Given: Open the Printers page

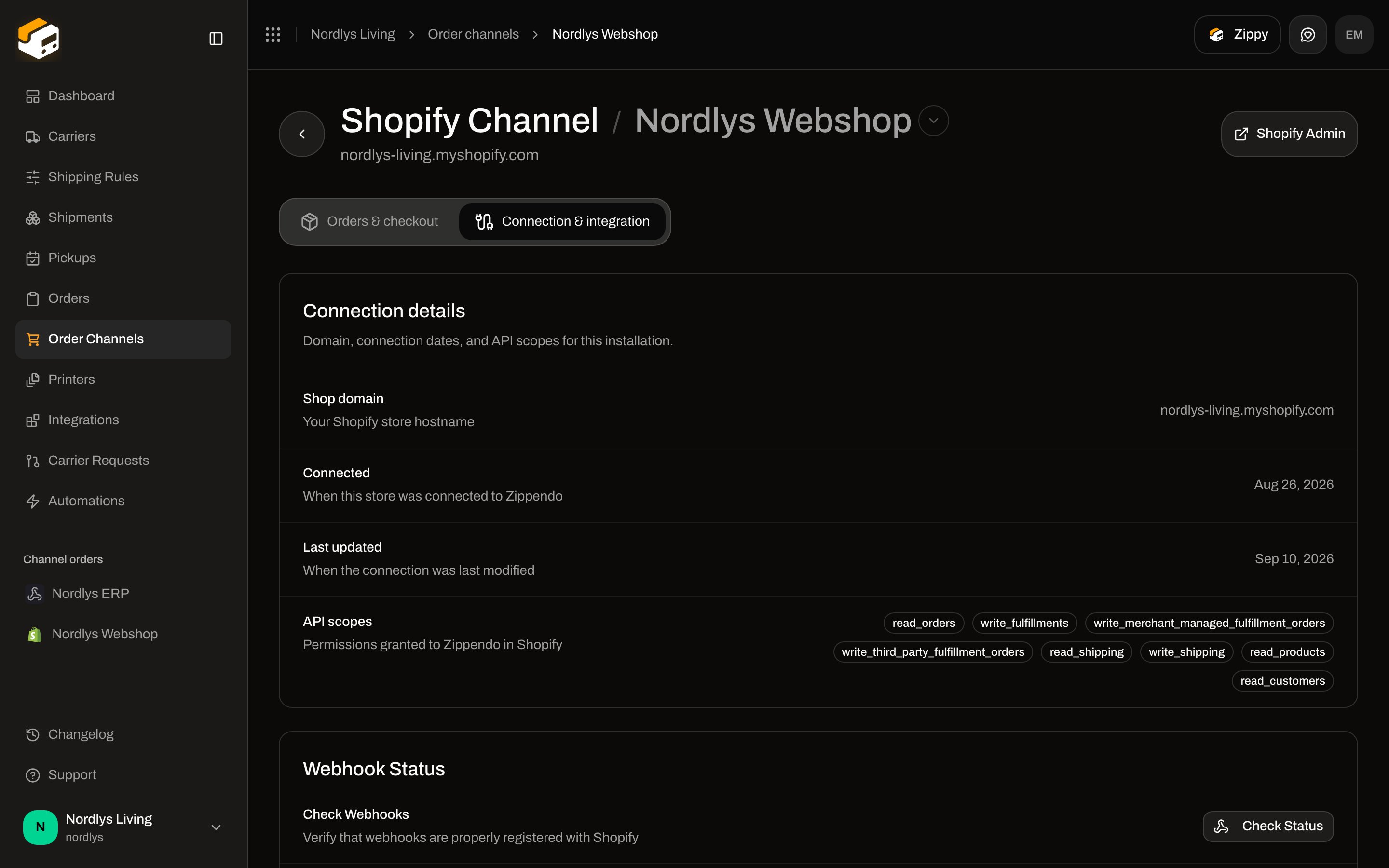Looking at the screenshot, I should pyautogui.click(x=123, y=380).
